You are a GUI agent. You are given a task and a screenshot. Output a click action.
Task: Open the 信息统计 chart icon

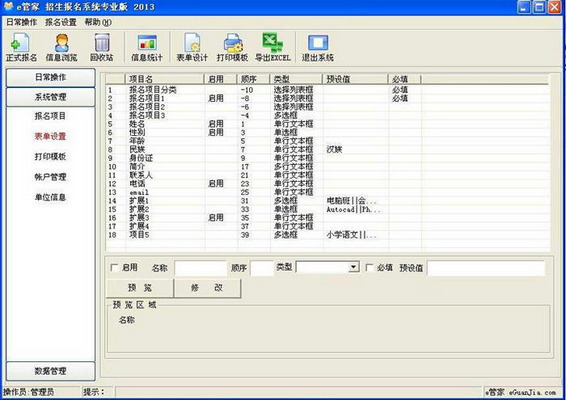coord(147,43)
